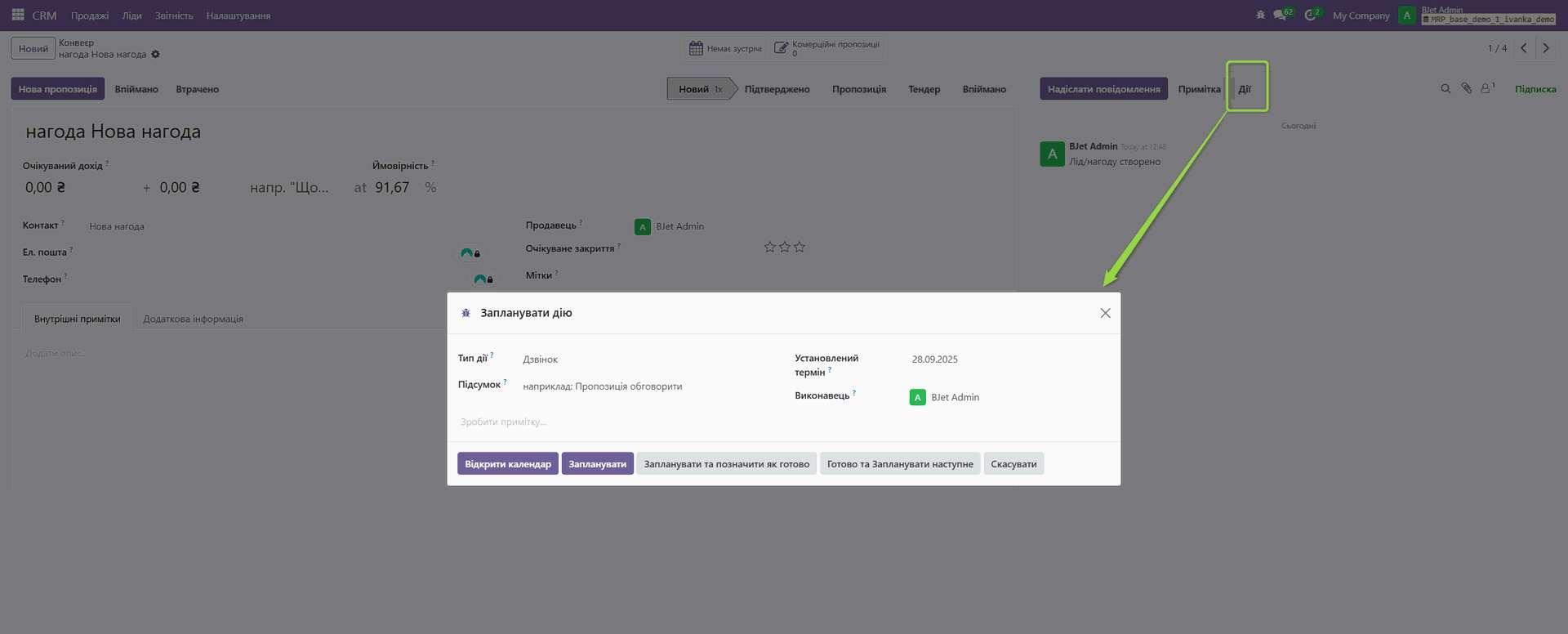The height and width of the screenshot is (634, 1568).
Task: Open the debug bug icon in top navbar
Action: click(x=1260, y=15)
